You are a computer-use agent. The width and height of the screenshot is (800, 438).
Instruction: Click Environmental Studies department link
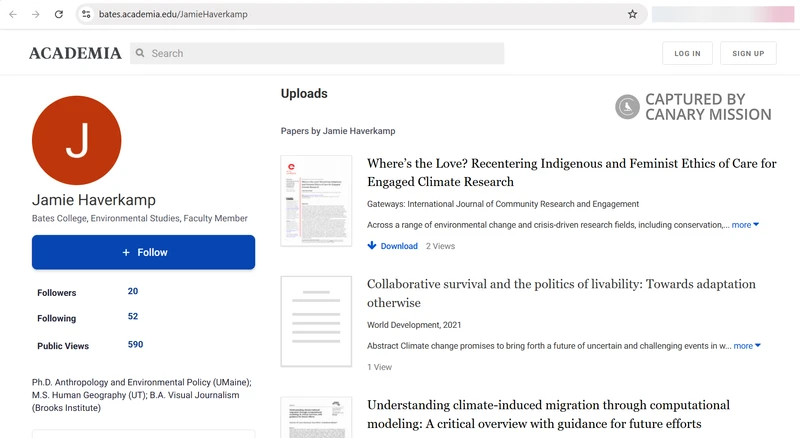[x=135, y=218]
